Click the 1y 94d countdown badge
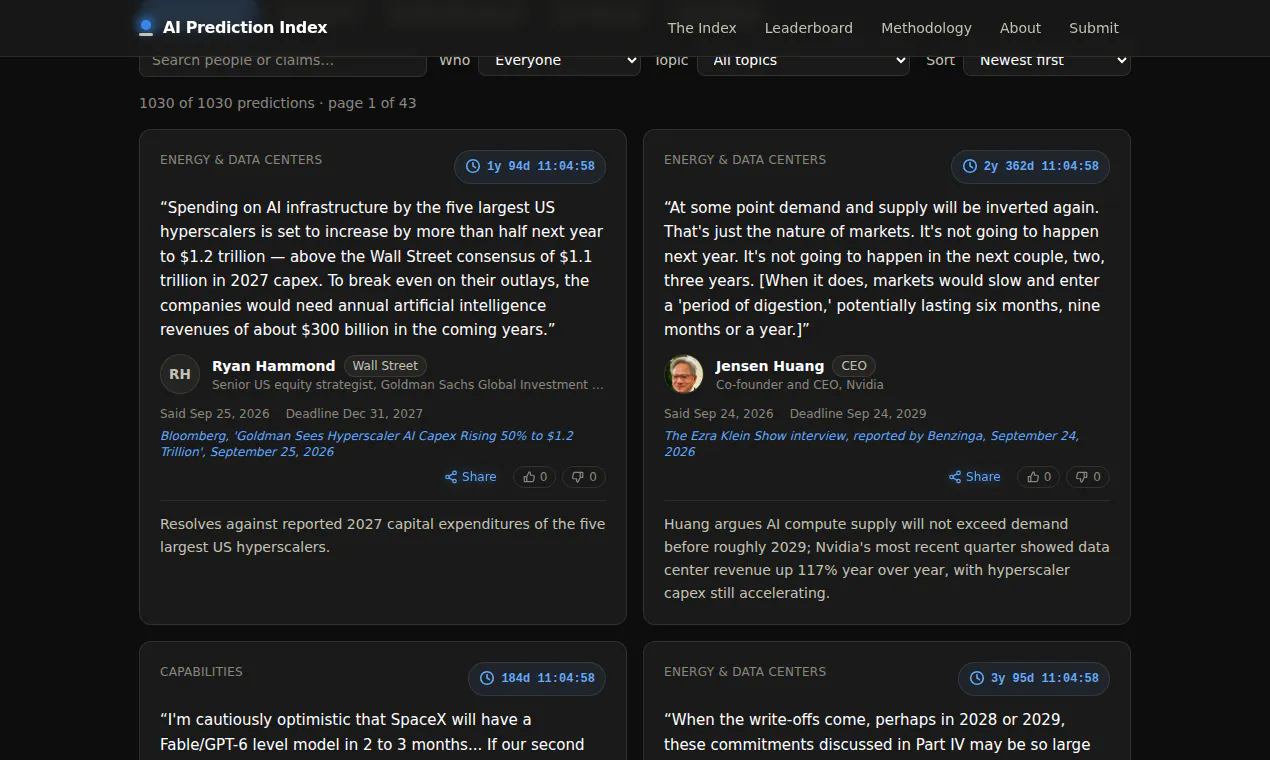 click(530, 166)
